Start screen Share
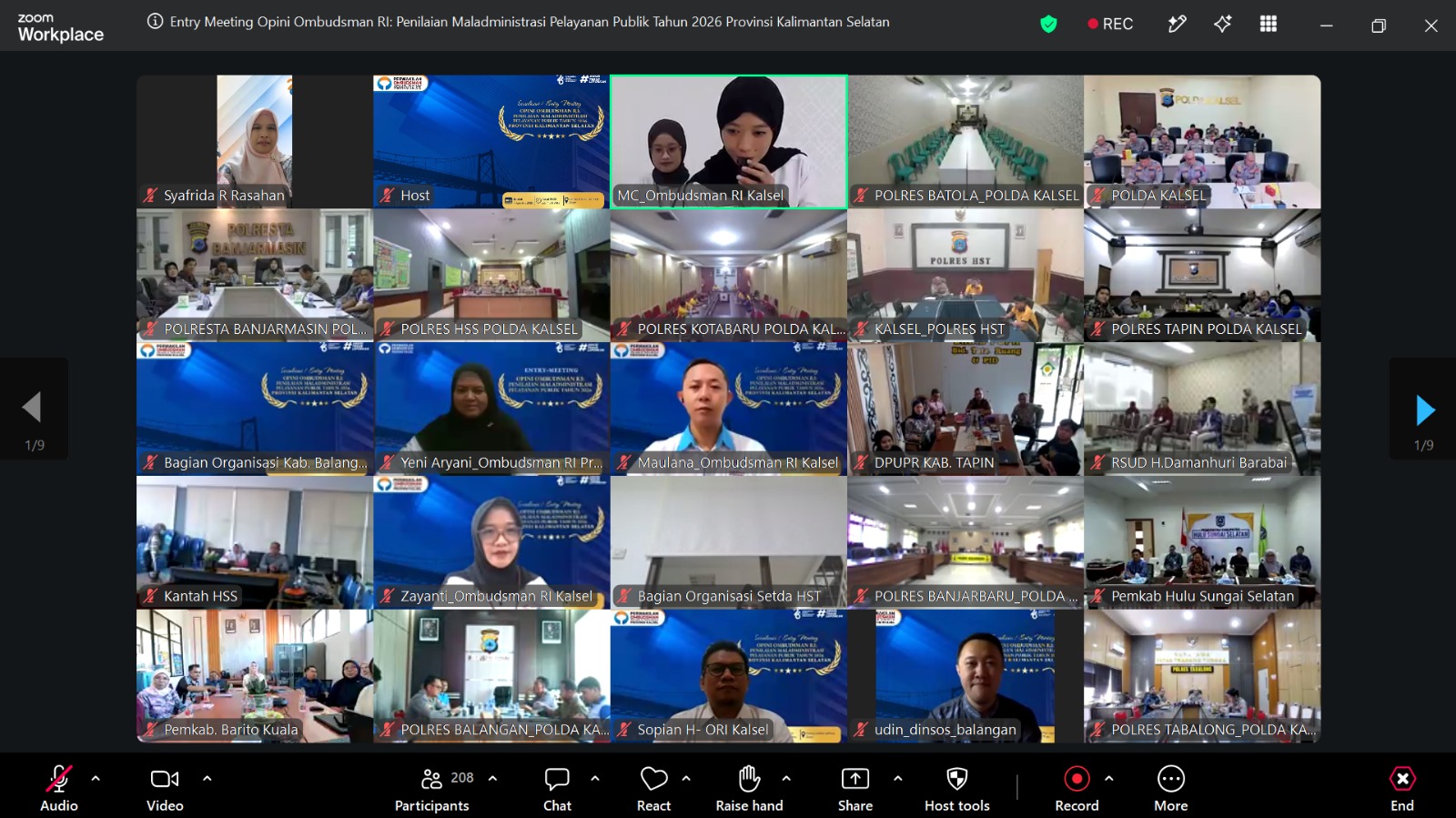 click(x=855, y=787)
